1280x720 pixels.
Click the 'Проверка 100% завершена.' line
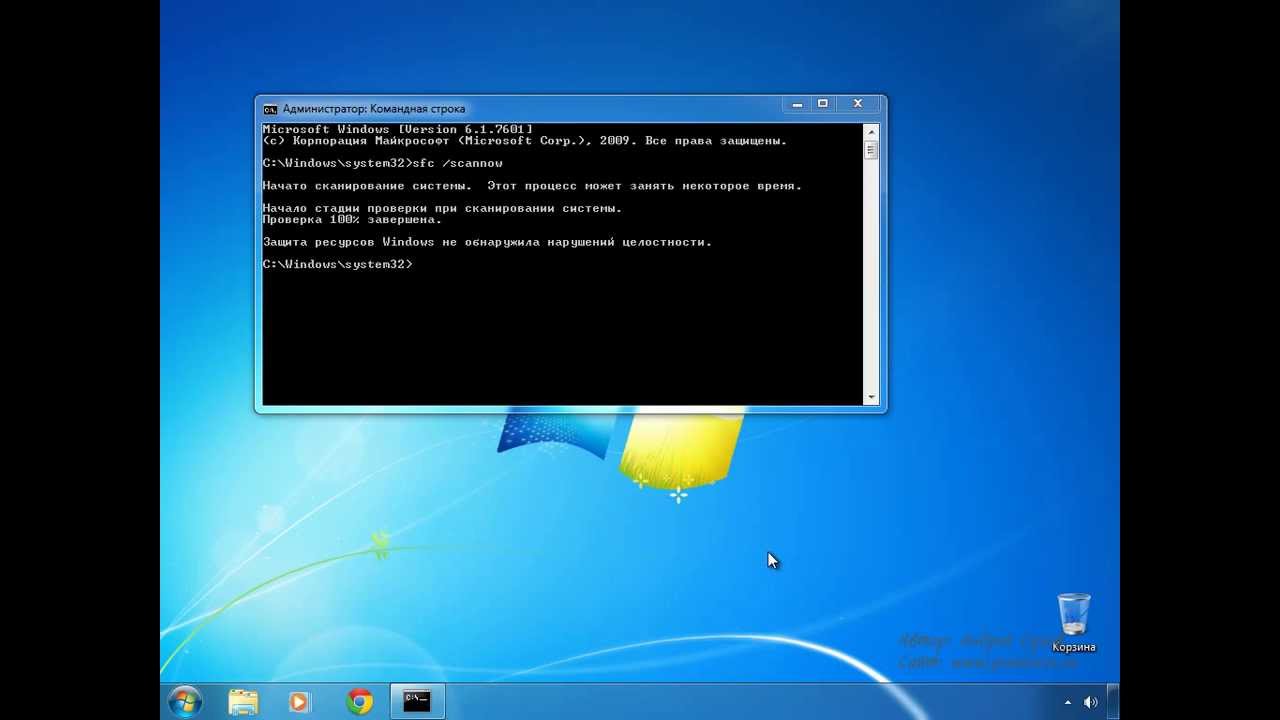(x=352, y=219)
